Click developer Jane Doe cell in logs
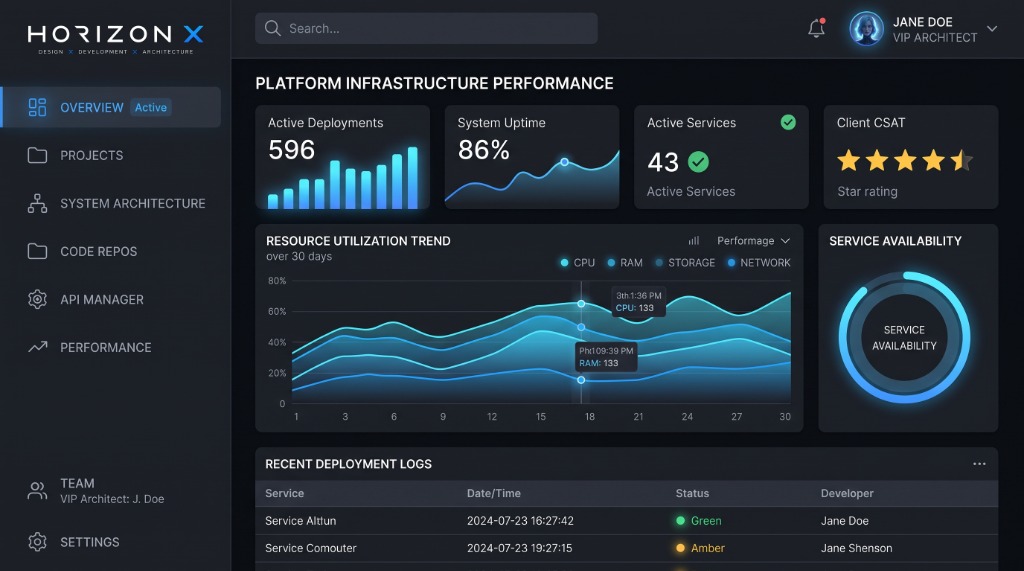 tap(844, 521)
